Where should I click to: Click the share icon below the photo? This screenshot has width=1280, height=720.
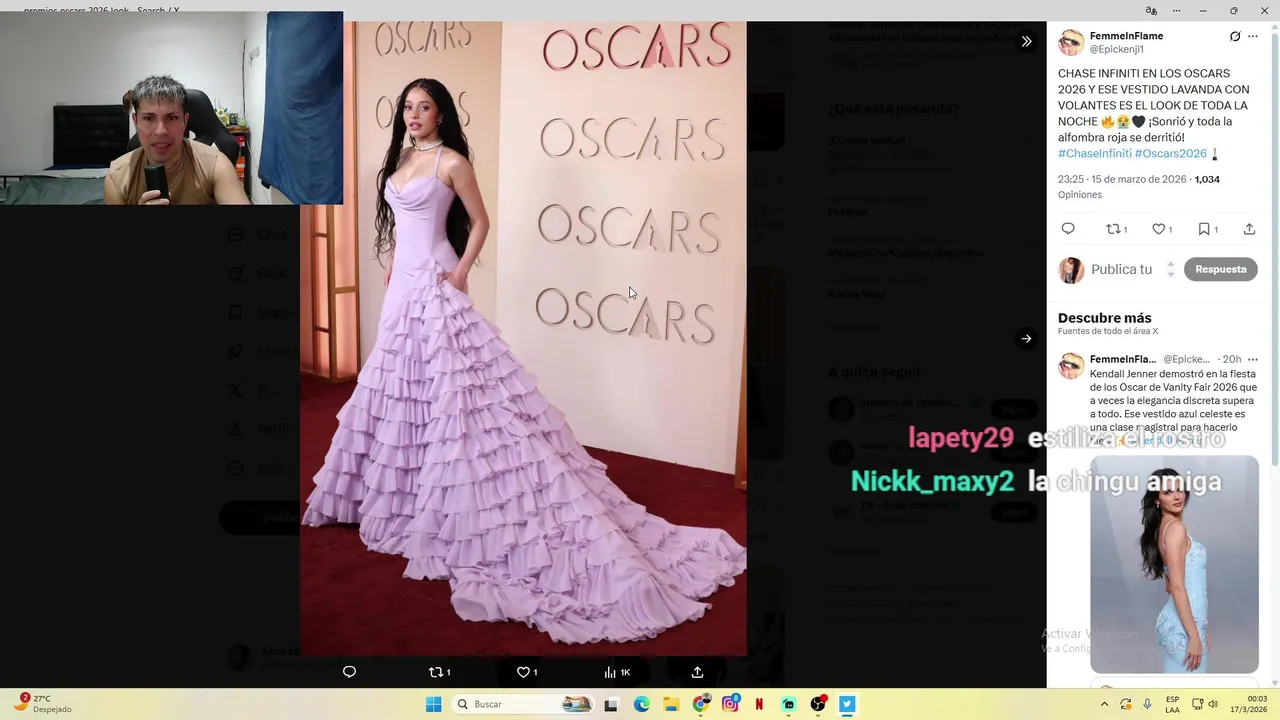(x=697, y=672)
